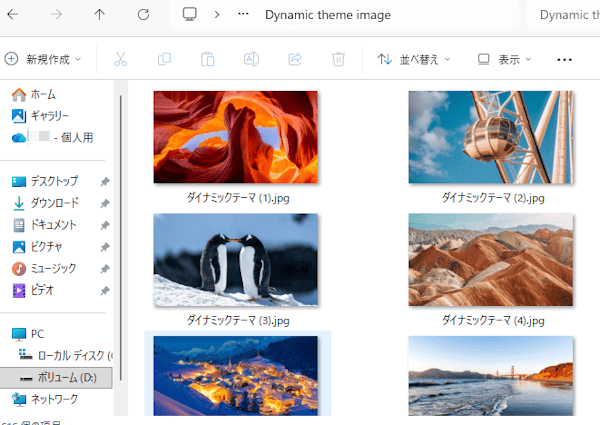This screenshot has height=425, width=600.
Task: Delete with the trash icon
Action: tap(339, 59)
